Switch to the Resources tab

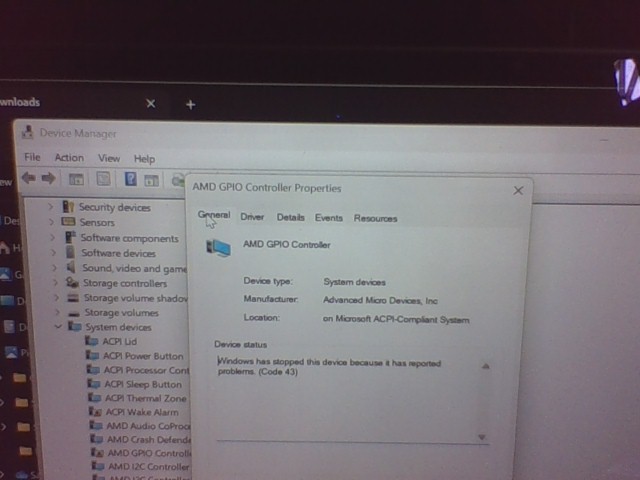pyautogui.click(x=376, y=218)
